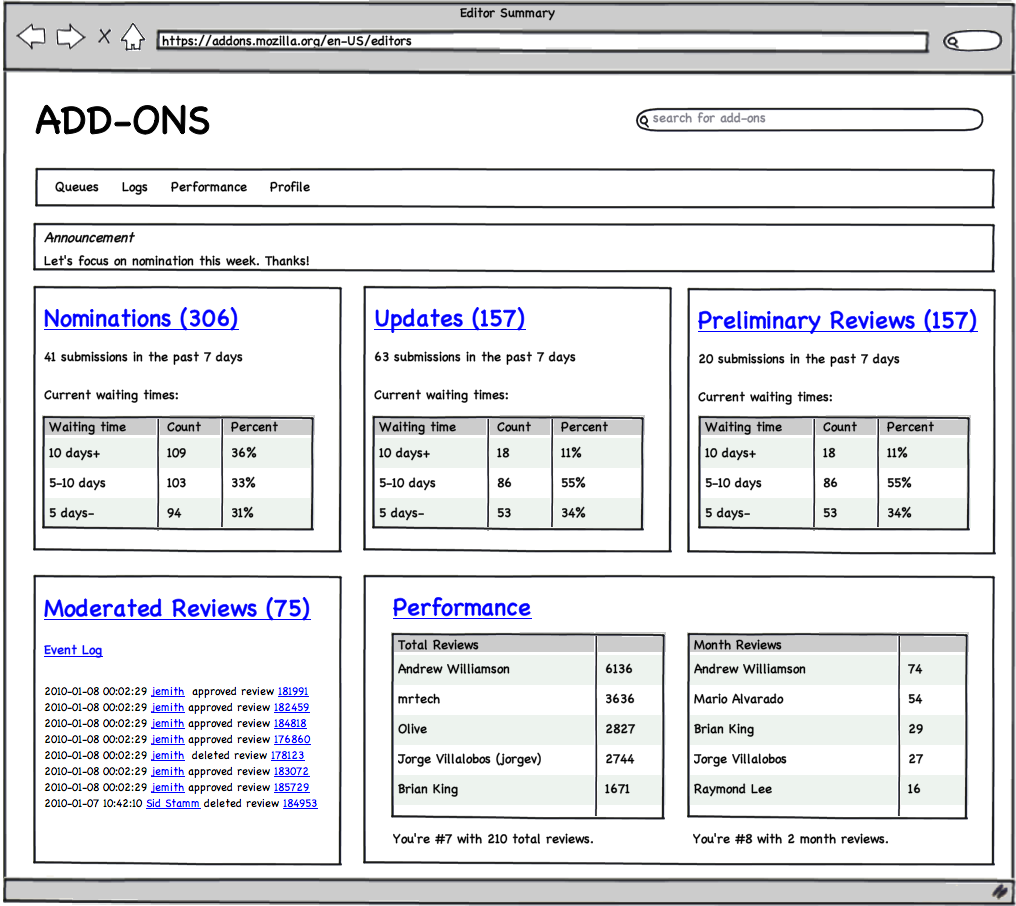Viewport: 1016px width, 906px height.
Task: Go to the home page icon
Action: click(x=133, y=36)
